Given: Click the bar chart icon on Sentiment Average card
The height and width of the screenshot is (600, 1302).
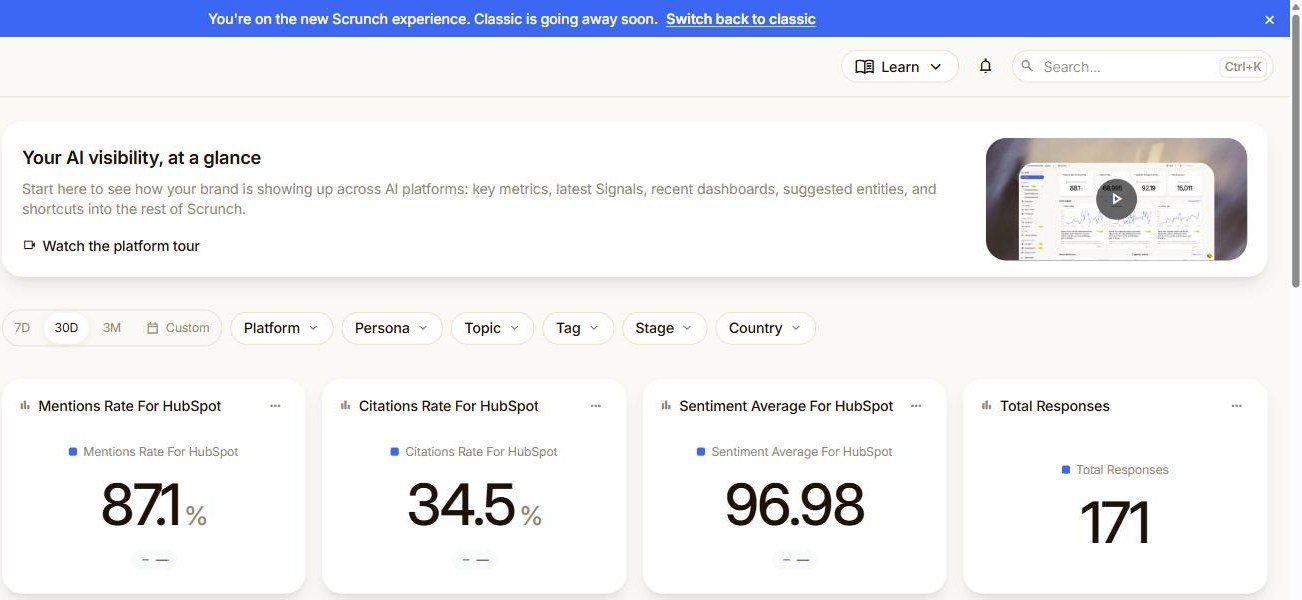Looking at the screenshot, I should (665, 405).
